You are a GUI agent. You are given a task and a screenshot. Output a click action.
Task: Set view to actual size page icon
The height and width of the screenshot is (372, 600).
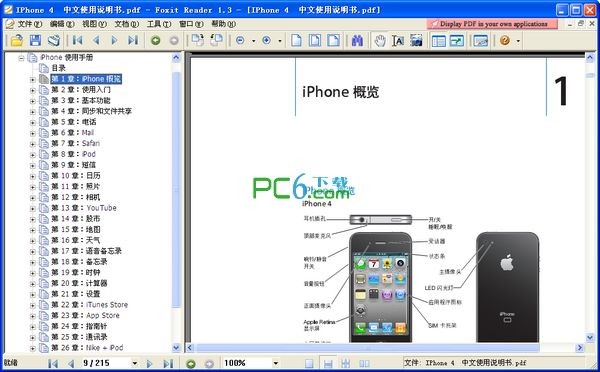pos(296,41)
